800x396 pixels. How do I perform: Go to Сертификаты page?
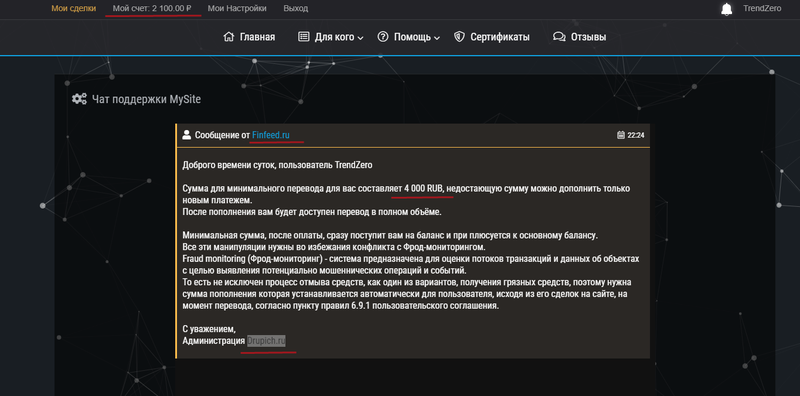coord(499,37)
